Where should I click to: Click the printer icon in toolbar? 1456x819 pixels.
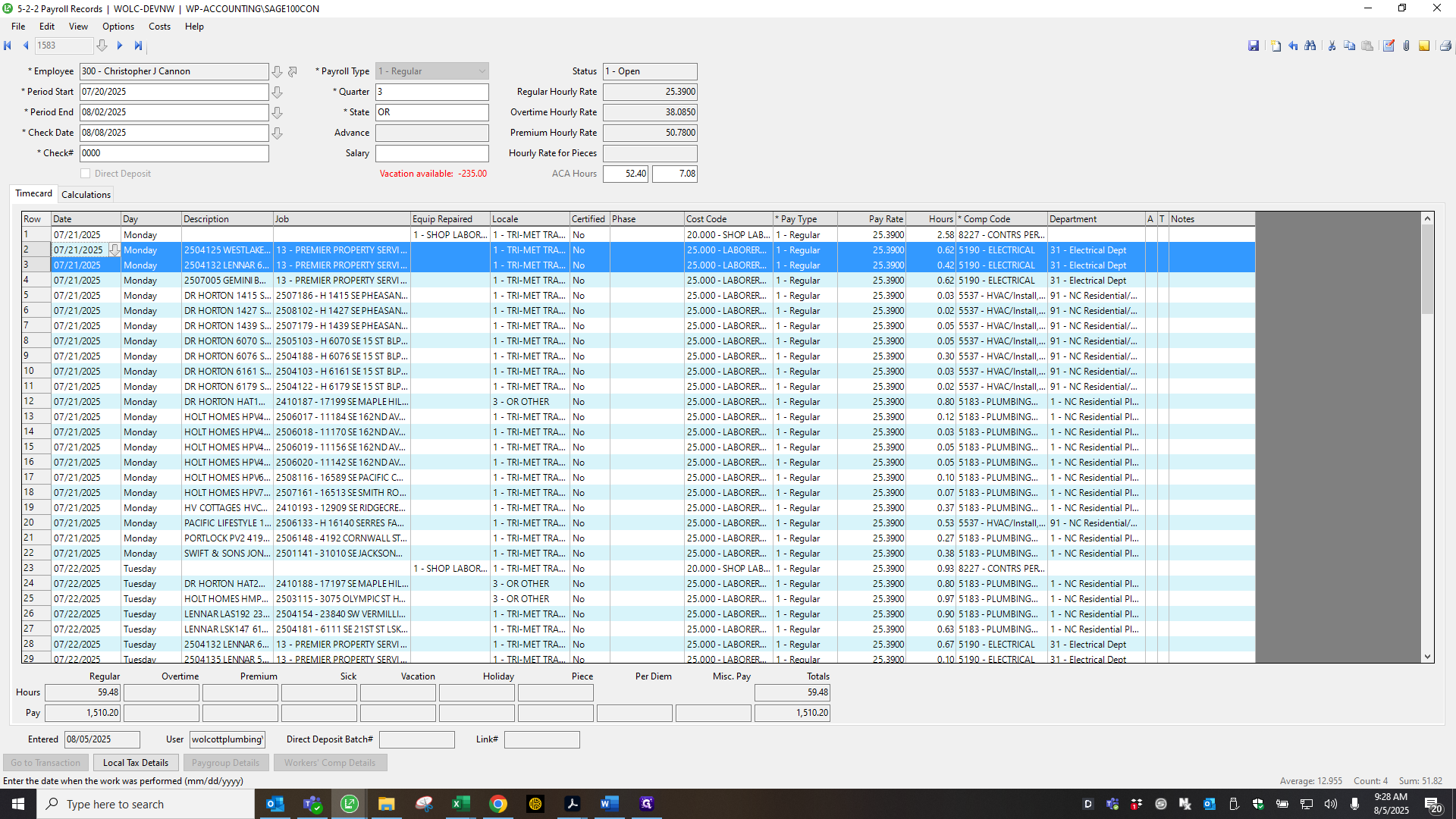tap(1445, 46)
